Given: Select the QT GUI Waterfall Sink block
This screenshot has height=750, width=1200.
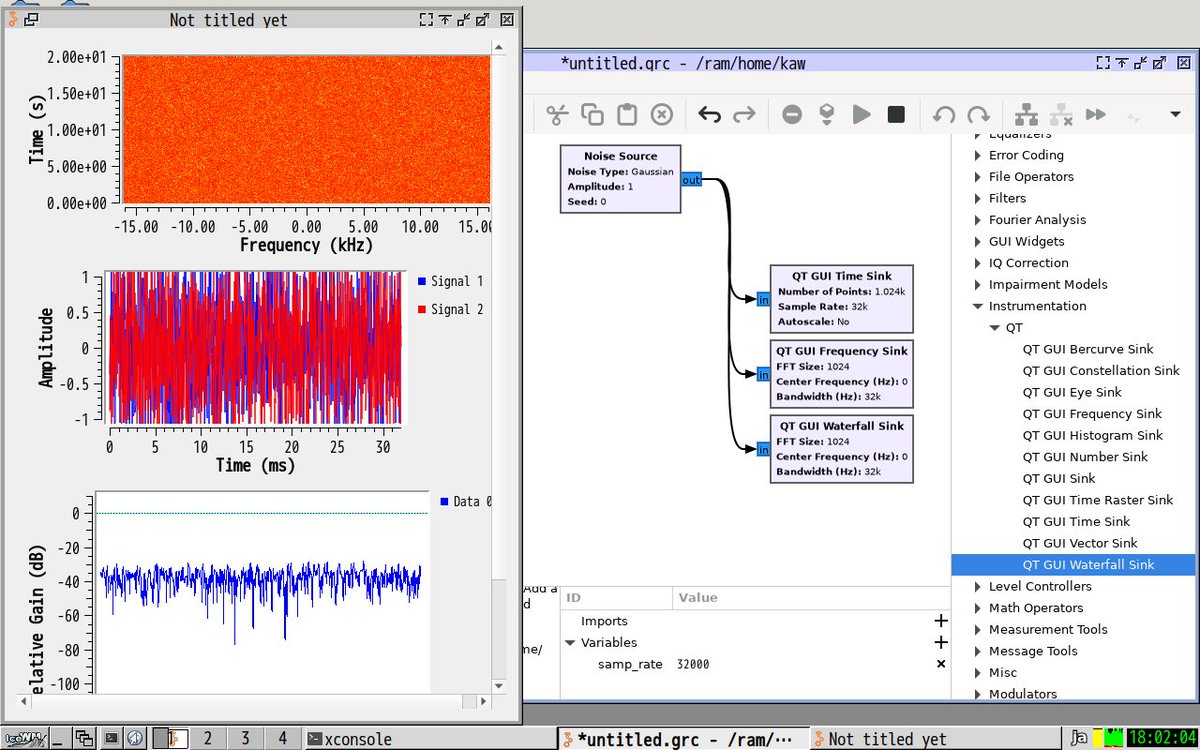Looking at the screenshot, I should click(x=841, y=449).
